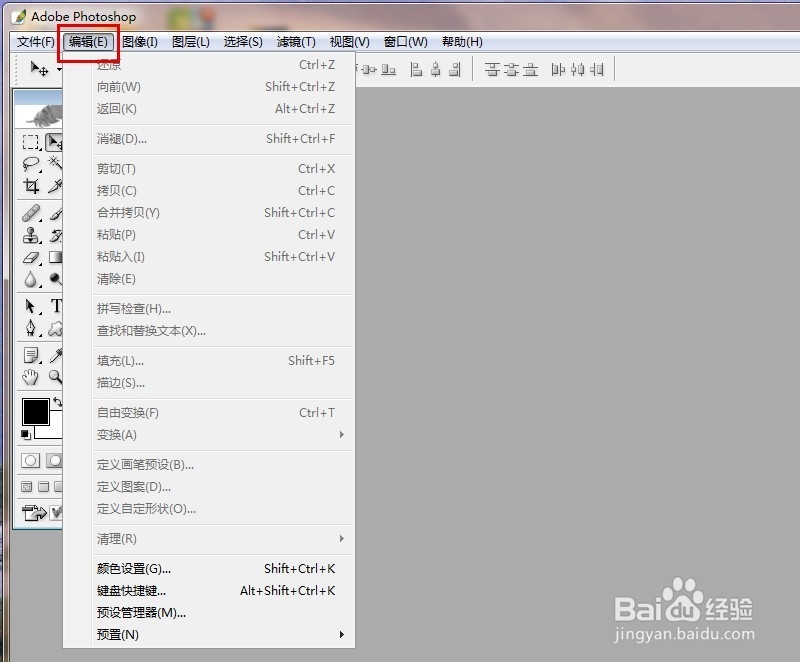Select the Zoom magnifier tool
This screenshot has width=800, height=662.
tap(54, 377)
